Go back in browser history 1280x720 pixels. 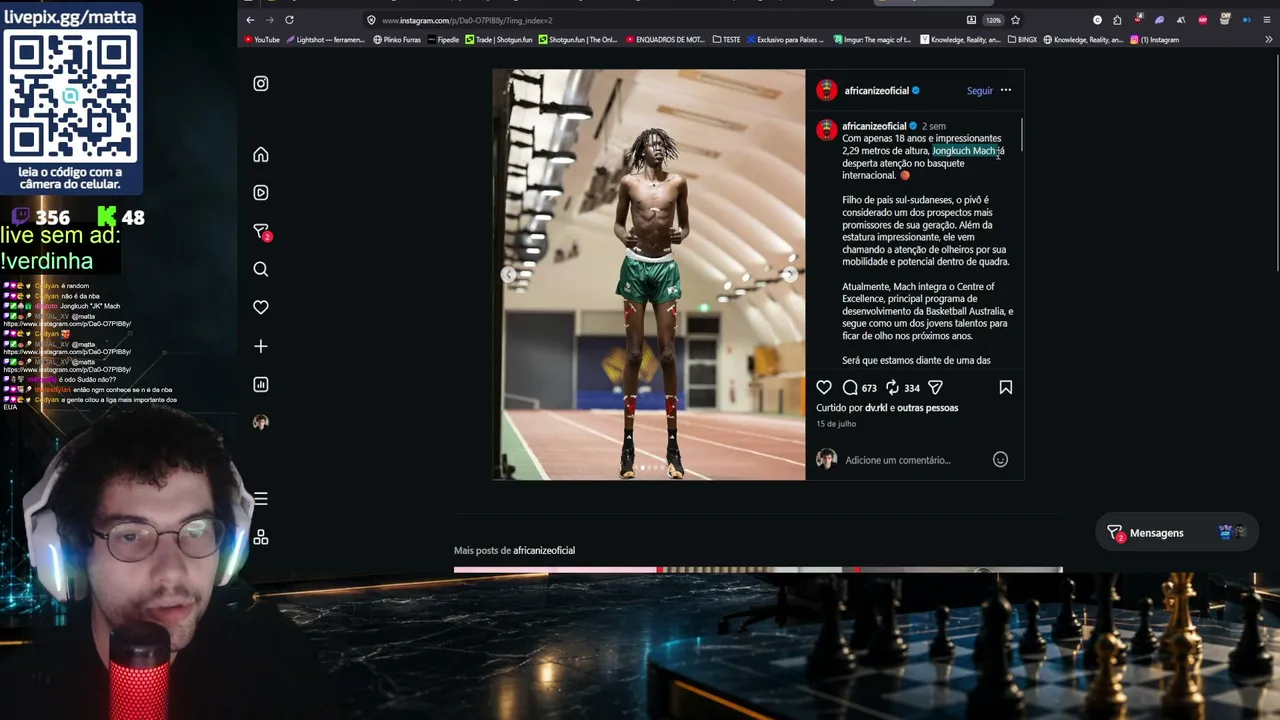click(x=250, y=20)
